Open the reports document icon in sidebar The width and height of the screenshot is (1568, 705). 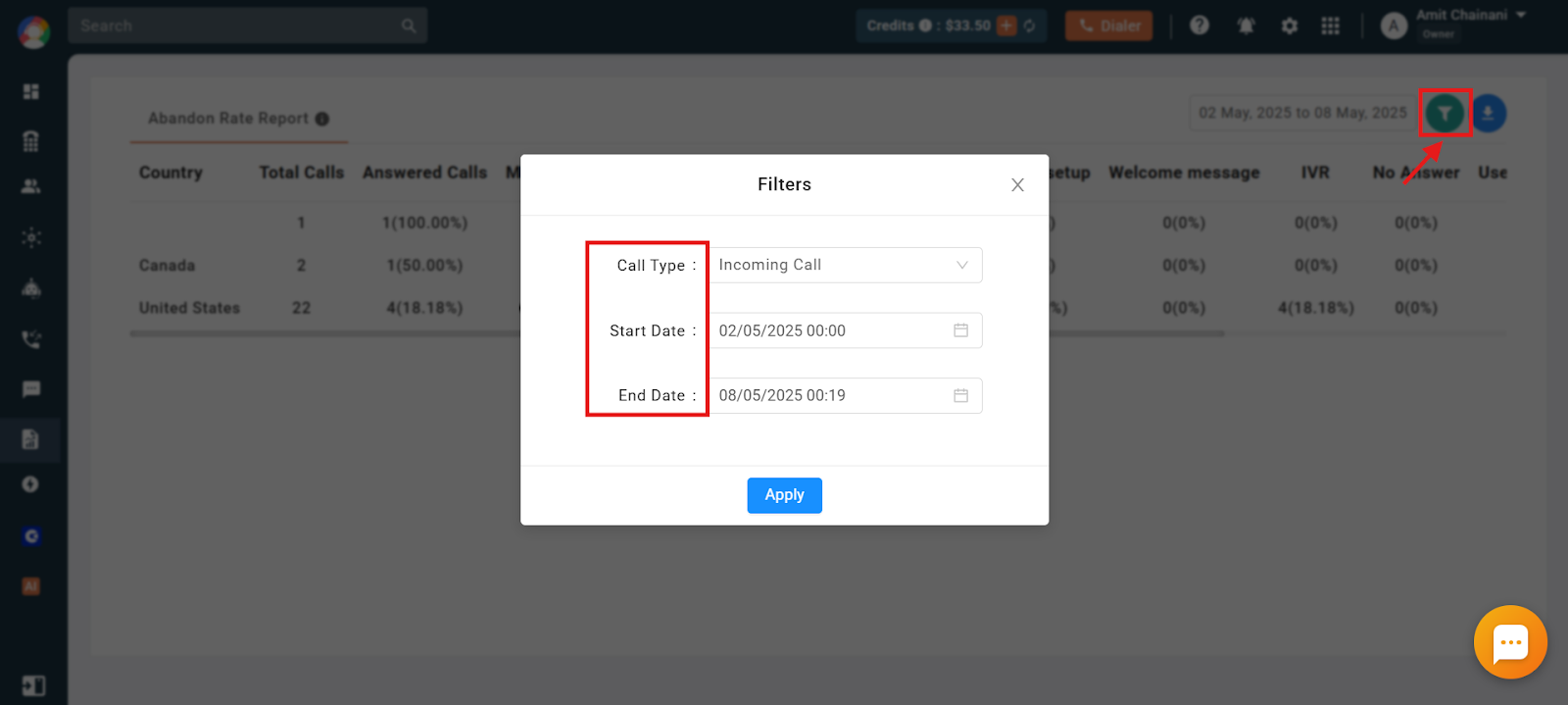[x=30, y=439]
